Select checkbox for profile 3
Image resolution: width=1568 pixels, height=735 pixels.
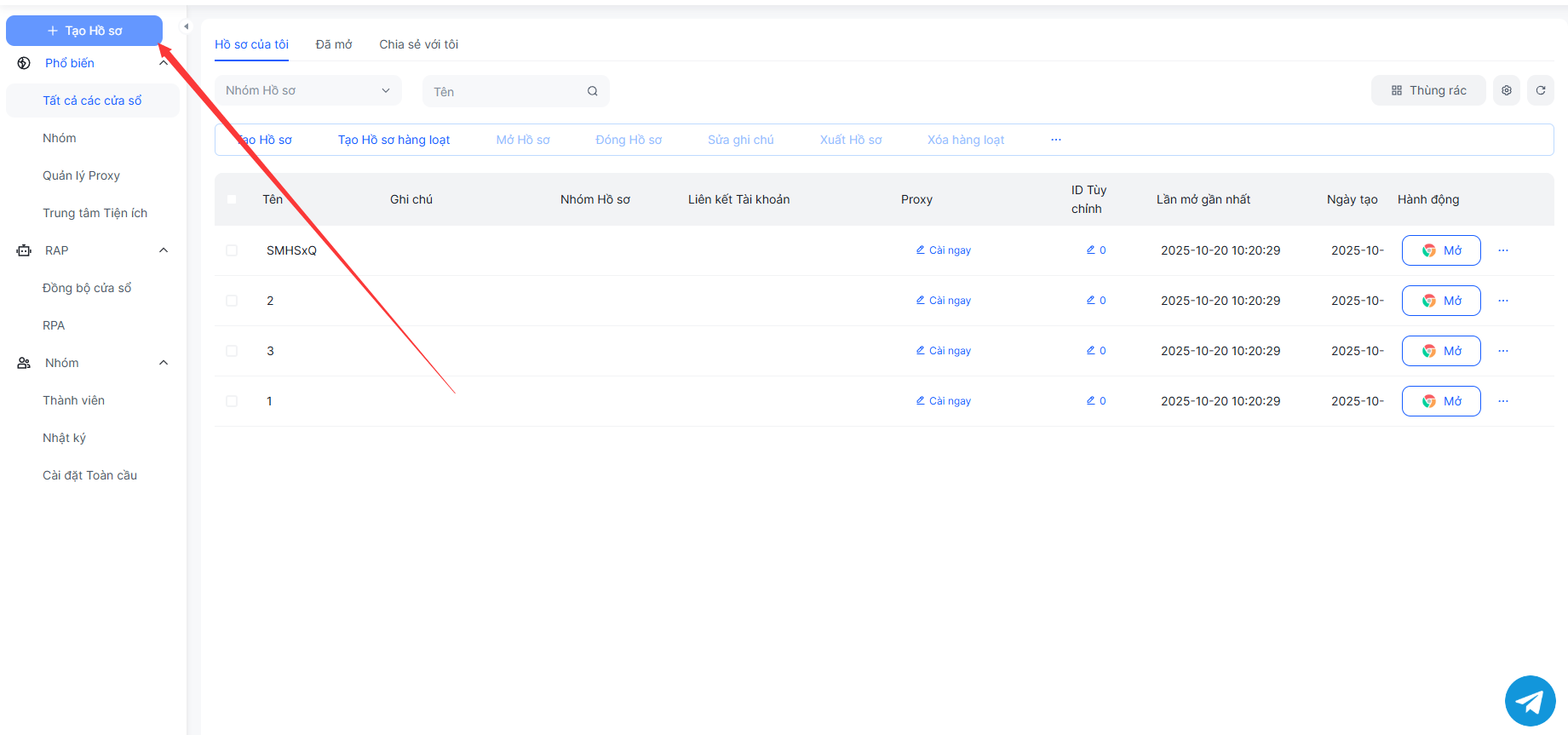tap(232, 351)
